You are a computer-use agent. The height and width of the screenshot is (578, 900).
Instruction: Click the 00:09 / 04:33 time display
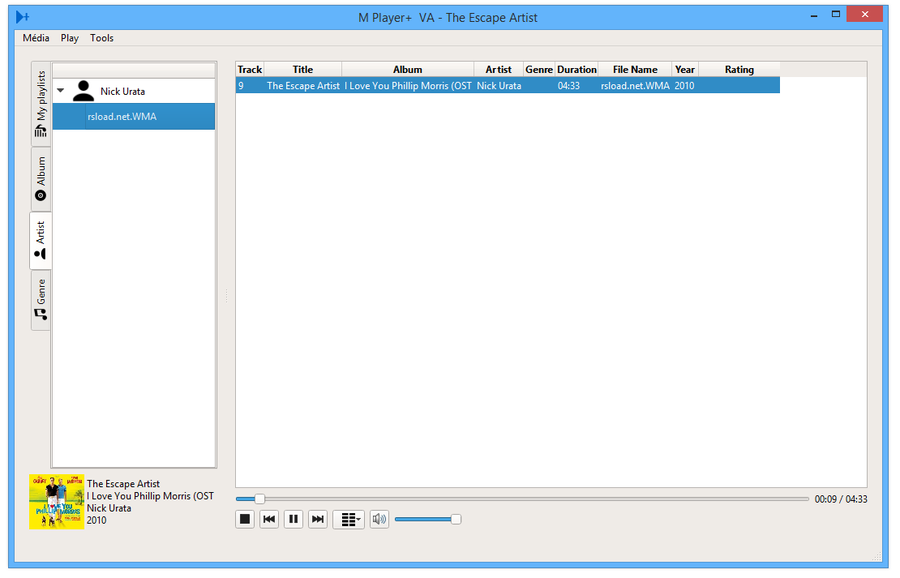tap(841, 499)
